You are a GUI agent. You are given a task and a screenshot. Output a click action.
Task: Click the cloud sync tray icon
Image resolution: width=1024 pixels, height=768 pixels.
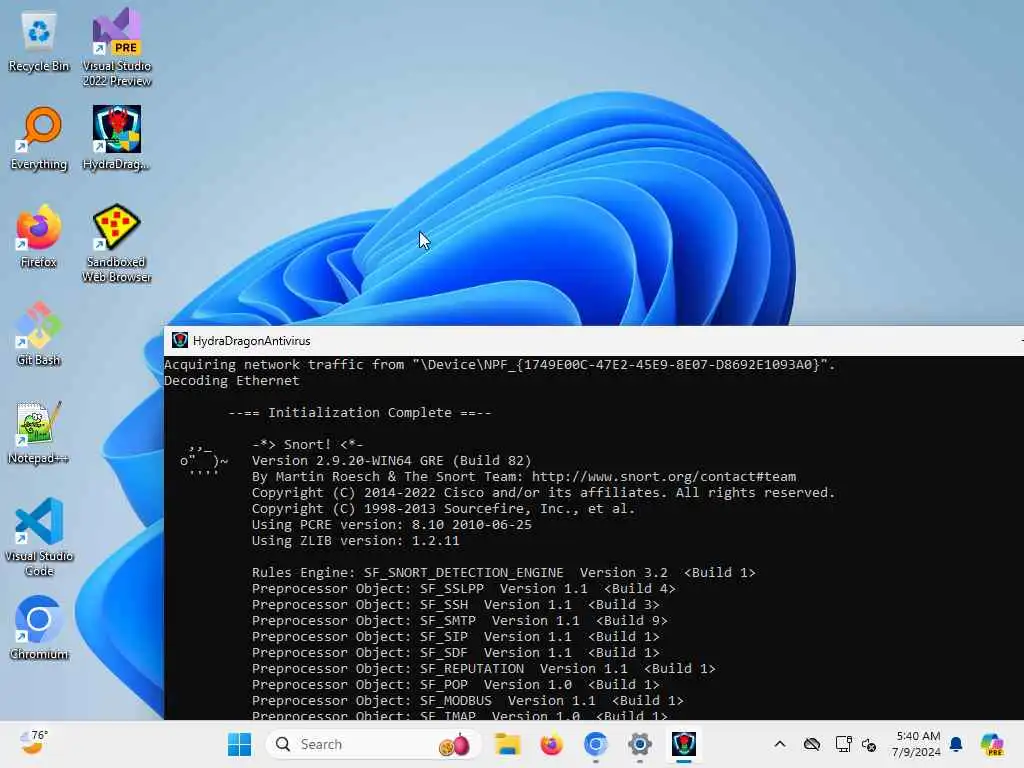point(812,744)
